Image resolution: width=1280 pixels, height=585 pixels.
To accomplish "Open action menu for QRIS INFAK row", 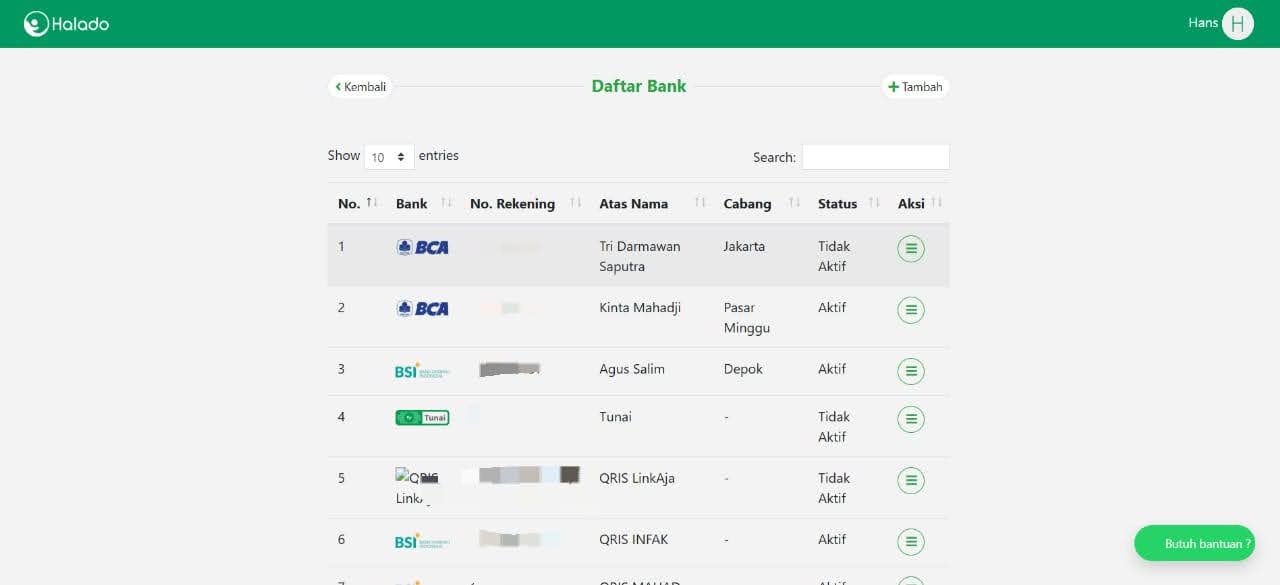I will (910, 542).
